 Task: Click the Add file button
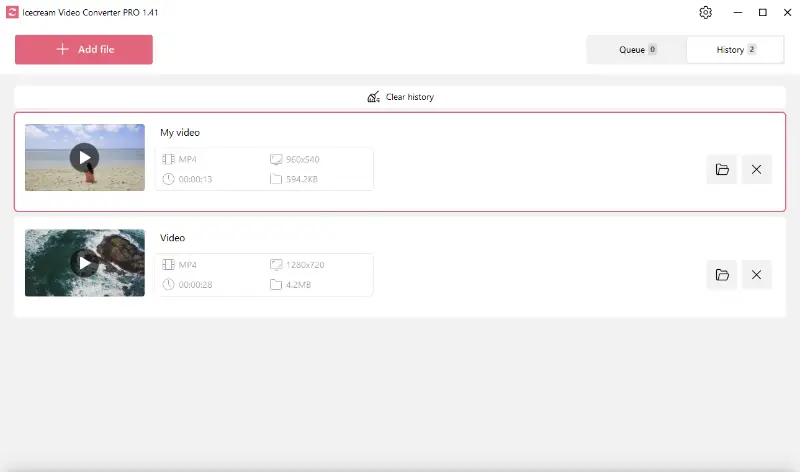(x=84, y=49)
